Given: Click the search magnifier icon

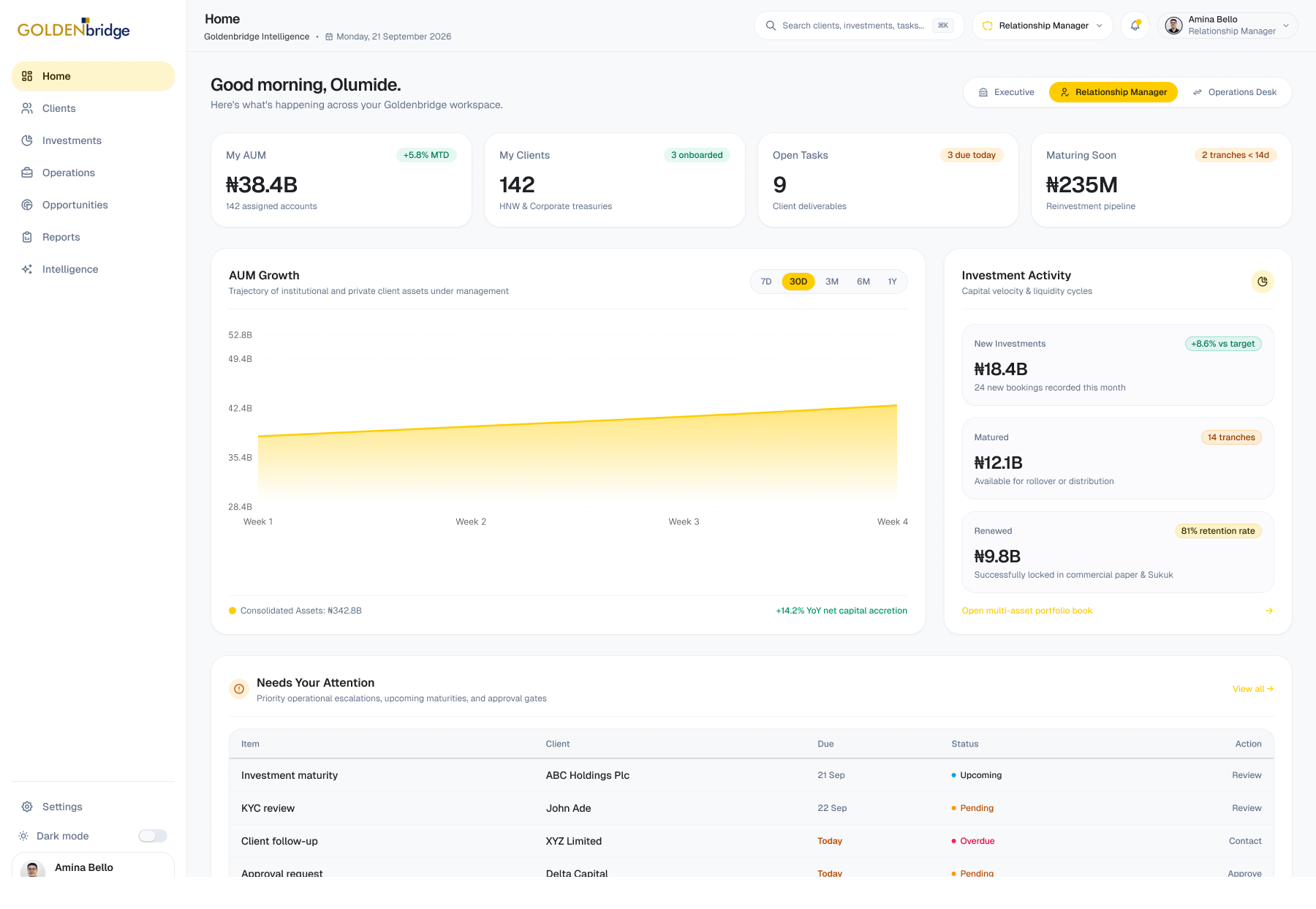Looking at the screenshot, I should (771, 26).
